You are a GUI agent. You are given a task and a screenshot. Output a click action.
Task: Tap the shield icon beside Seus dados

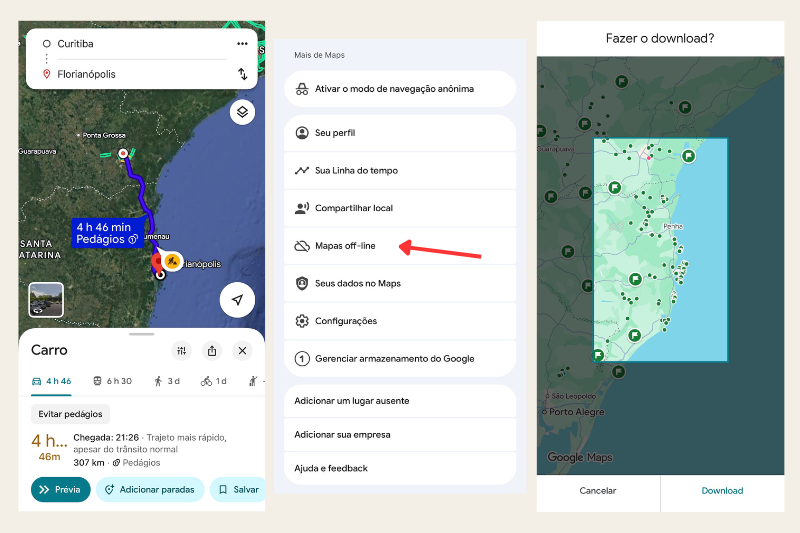point(302,284)
